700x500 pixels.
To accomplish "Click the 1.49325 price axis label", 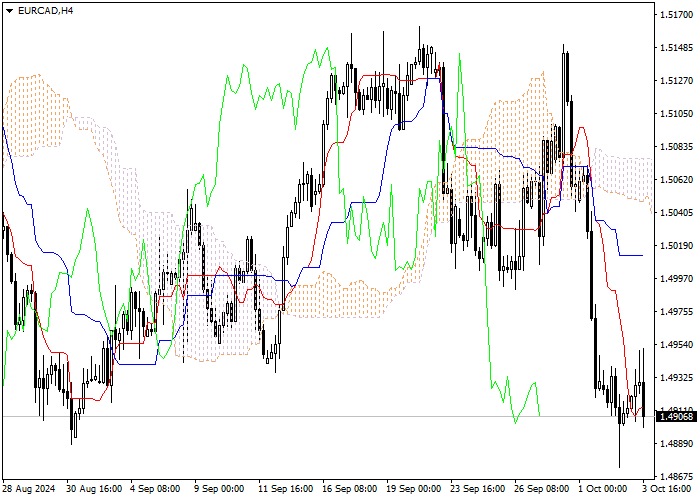I will 676,378.
